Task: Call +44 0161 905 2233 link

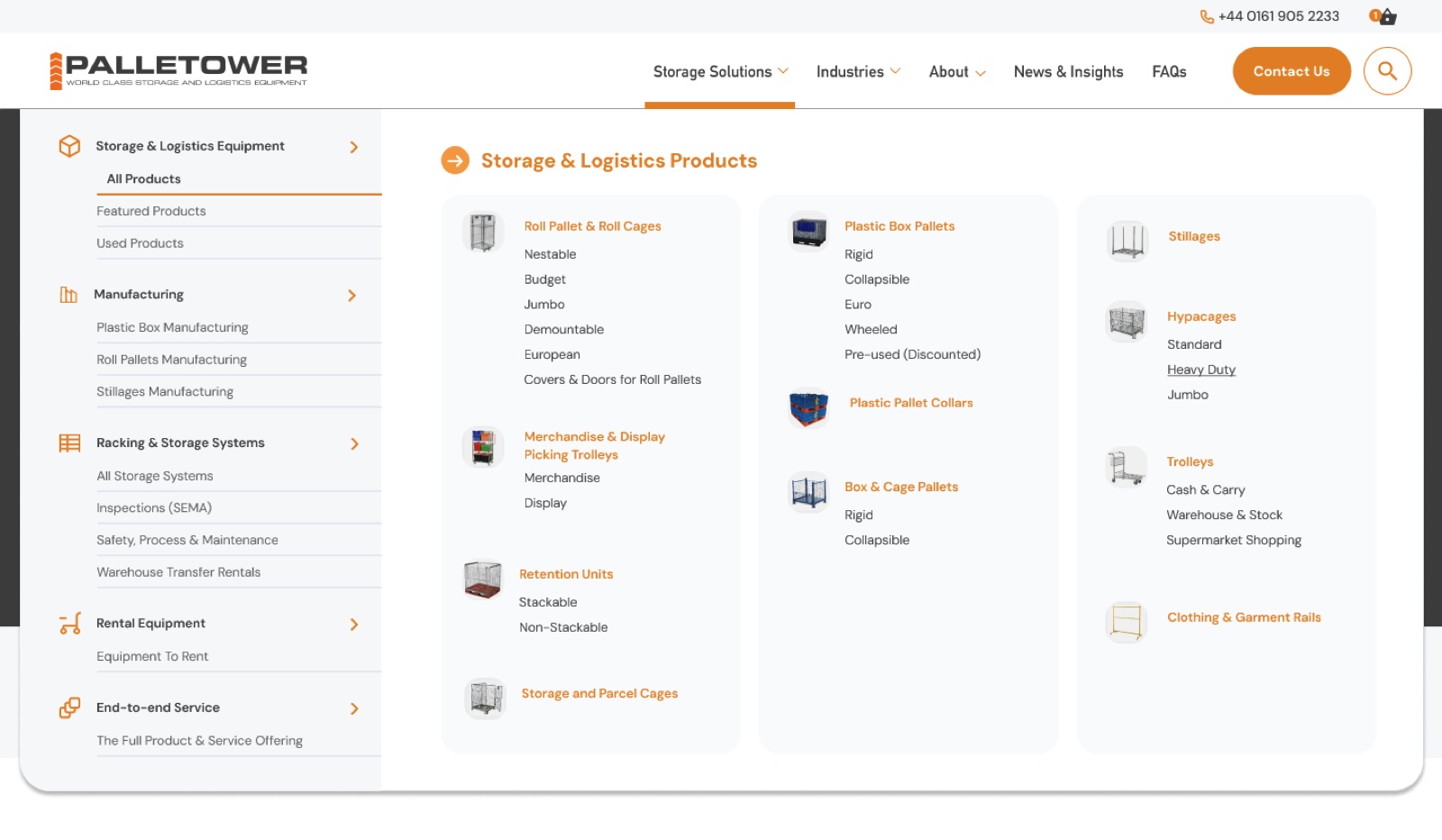Action: coord(1278,16)
